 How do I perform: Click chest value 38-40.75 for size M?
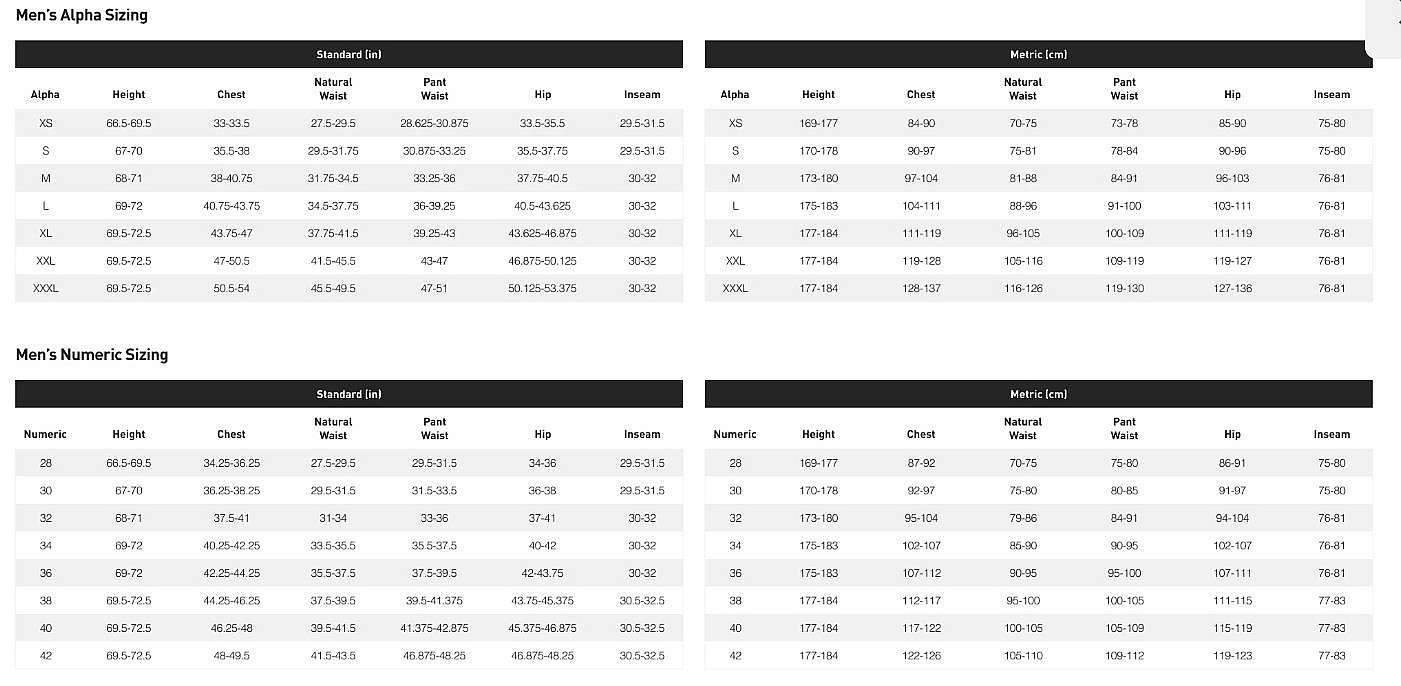(231, 179)
